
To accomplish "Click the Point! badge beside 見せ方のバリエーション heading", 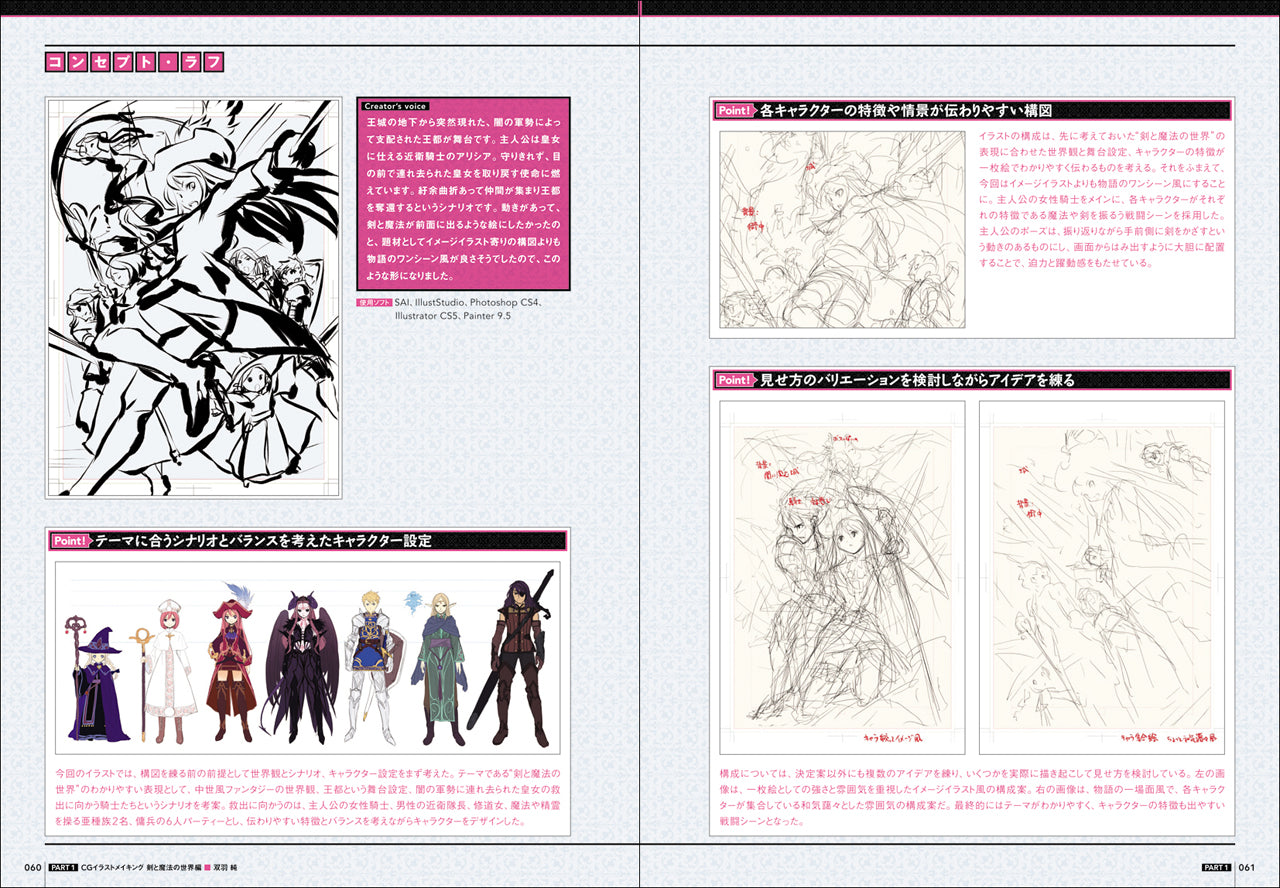I will pos(734,380).
